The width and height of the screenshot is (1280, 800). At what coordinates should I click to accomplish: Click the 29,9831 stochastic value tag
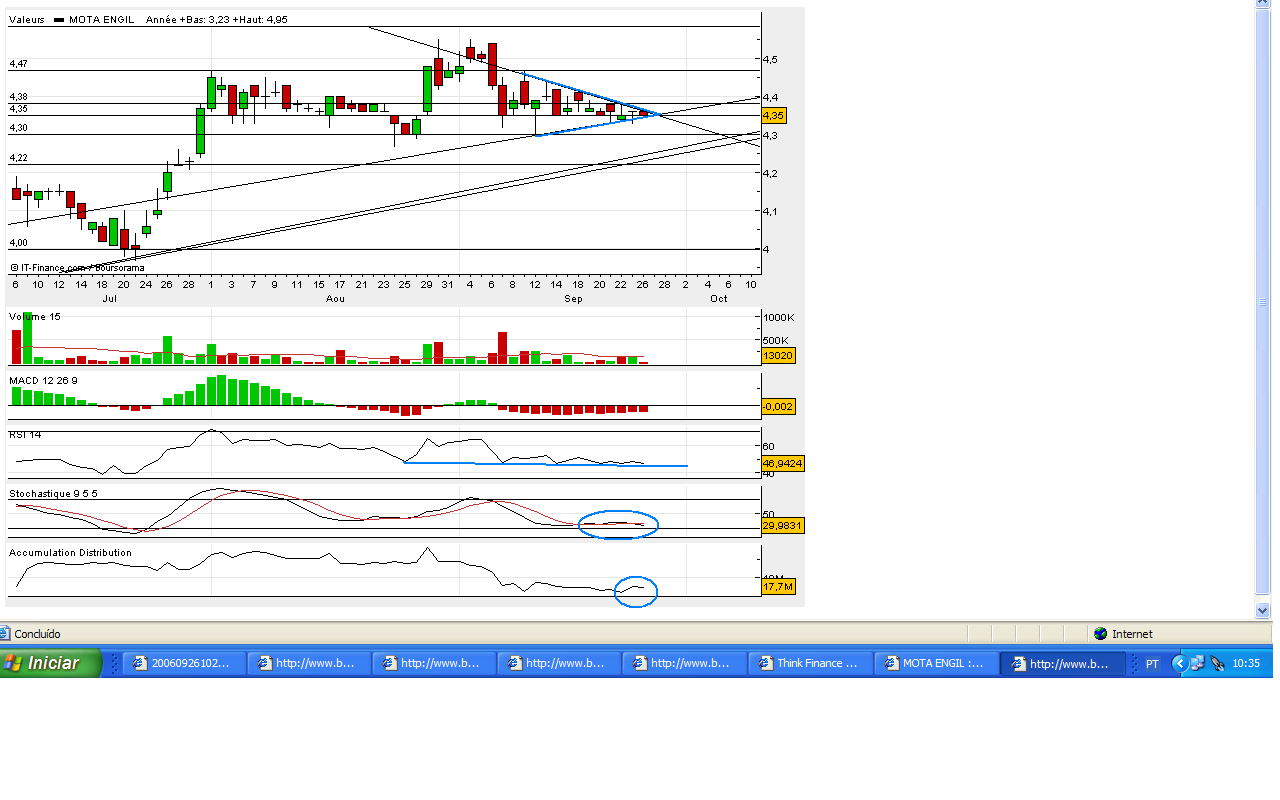[782, 525]
